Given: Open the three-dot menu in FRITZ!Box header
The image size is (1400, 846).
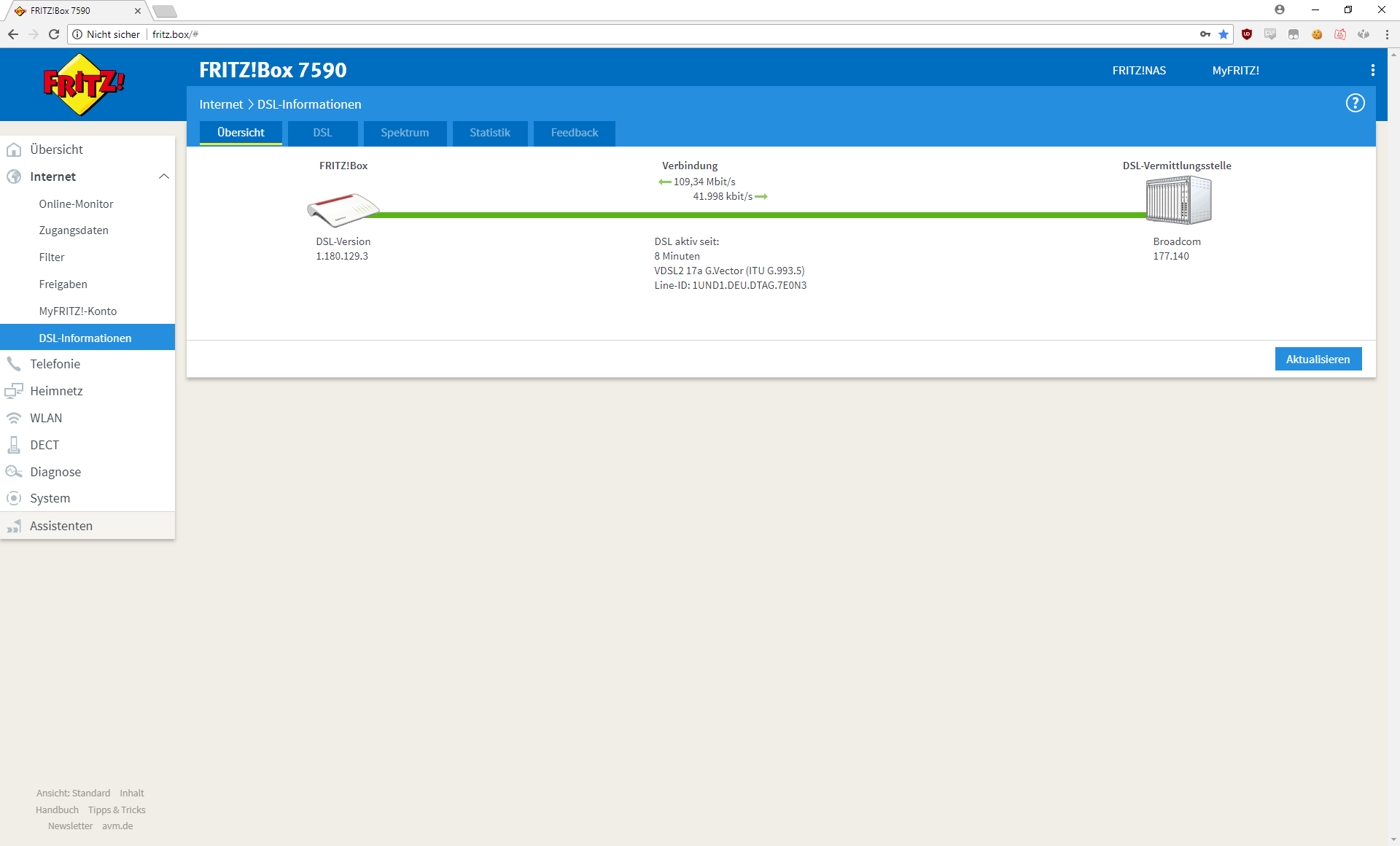Looking at the screenshot, I should [x=1372, y=70].
